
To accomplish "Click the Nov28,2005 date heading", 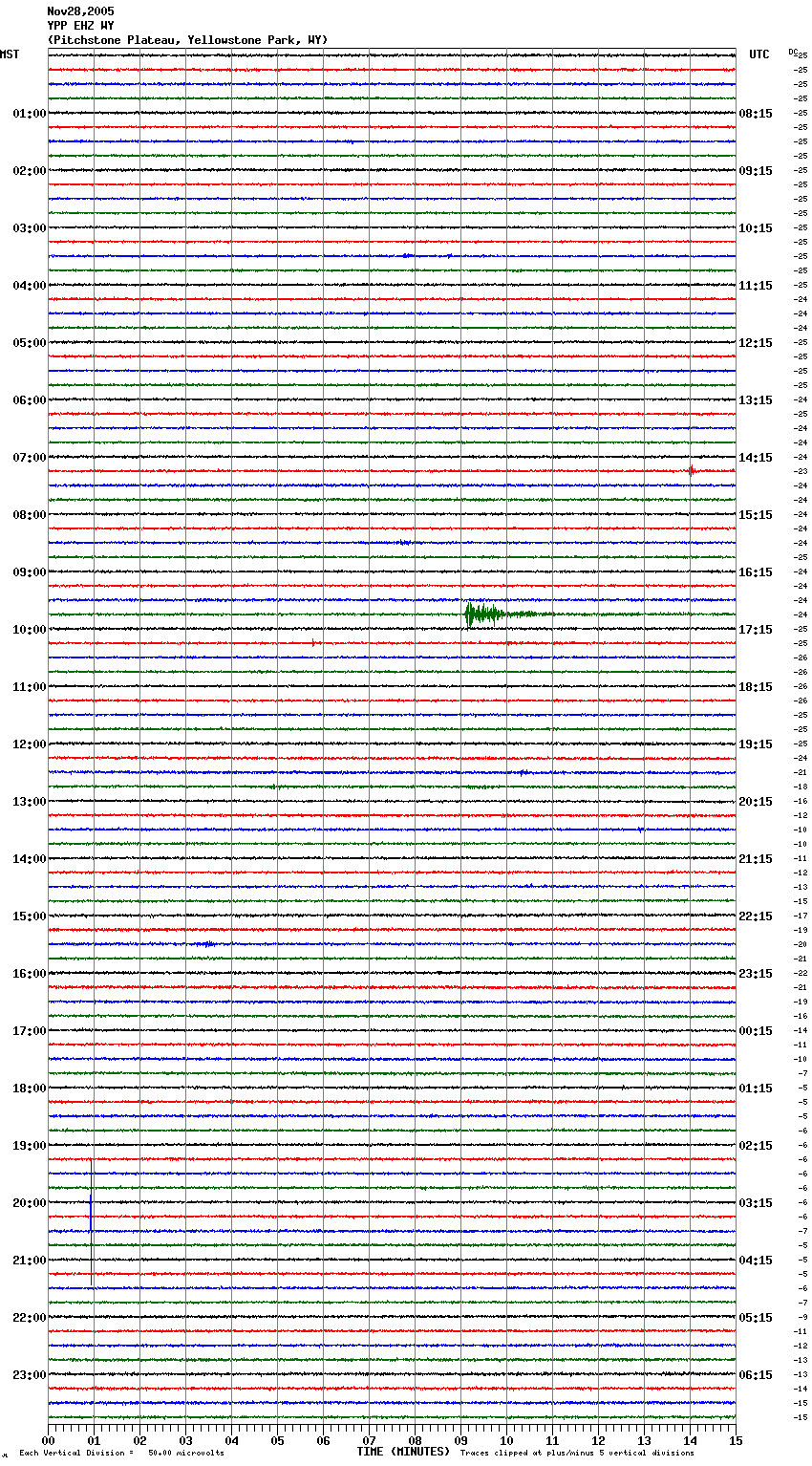I will coord(80,11).
